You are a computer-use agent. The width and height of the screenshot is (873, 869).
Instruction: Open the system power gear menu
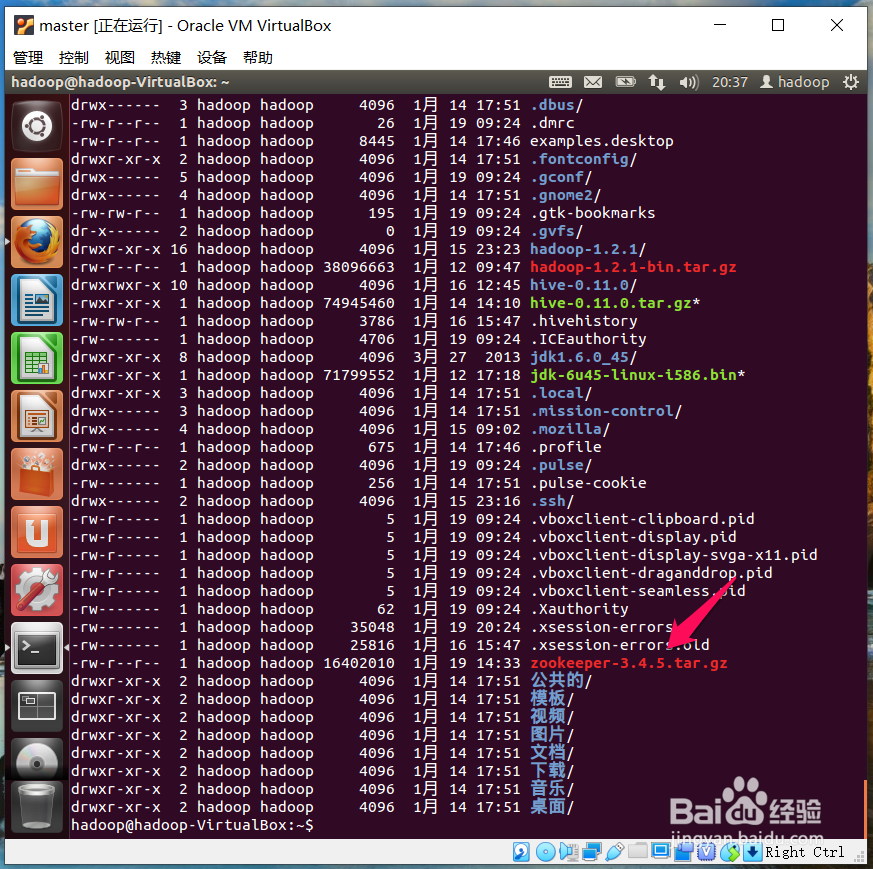[x=851, y=82]
